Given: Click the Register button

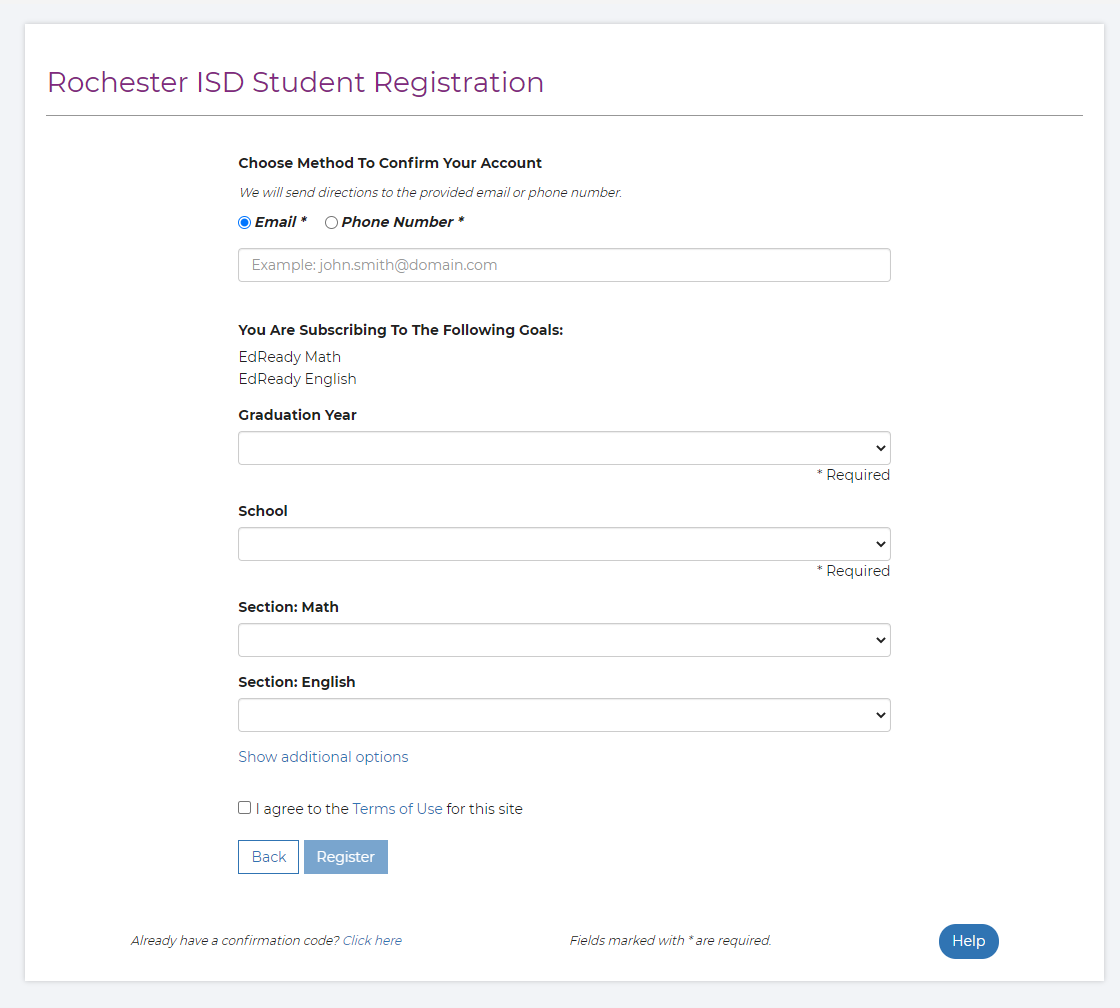Looking at the screenshot, I should point(346,857).
